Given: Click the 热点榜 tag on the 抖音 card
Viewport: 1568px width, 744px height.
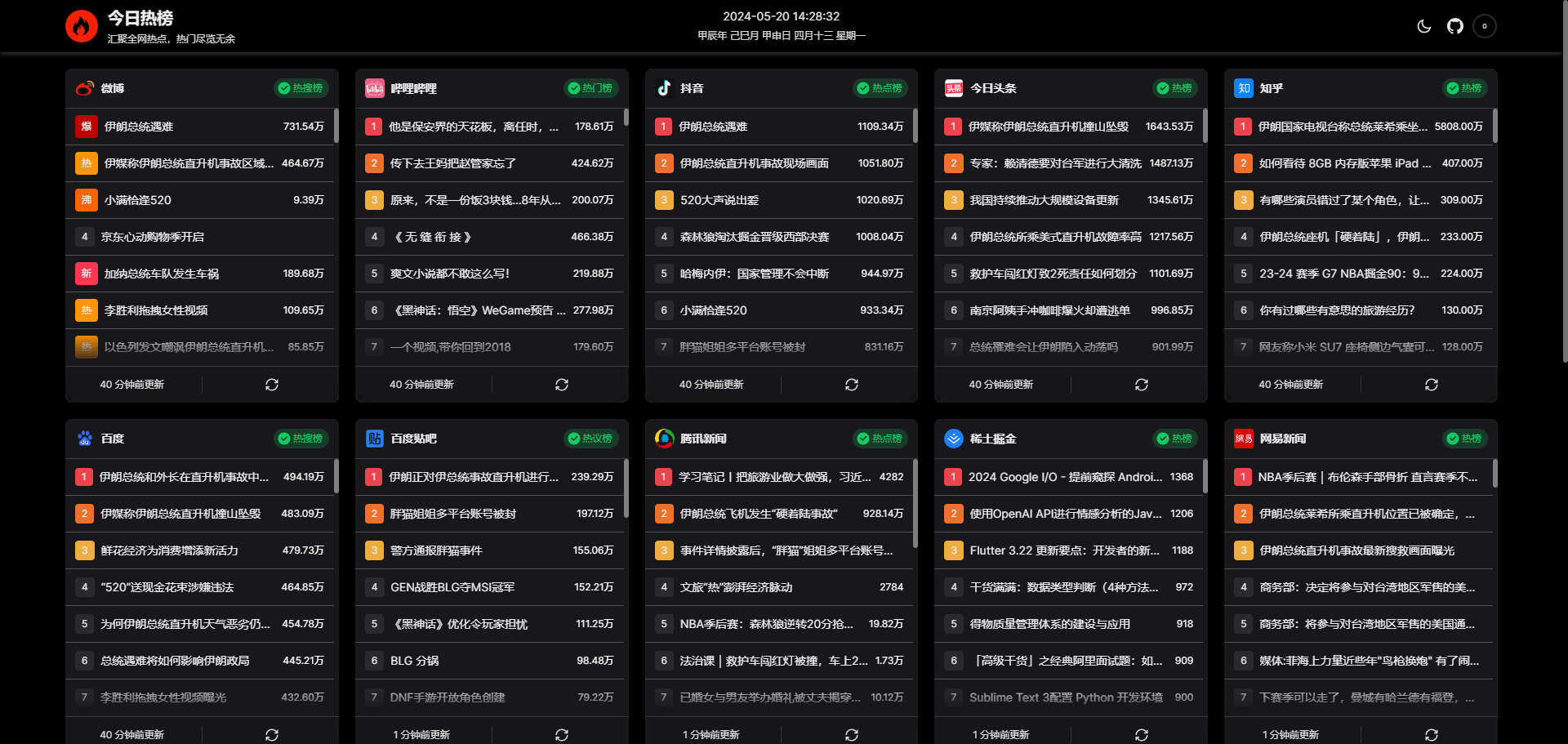Looking at the screenshot, I should click(880, 88).
